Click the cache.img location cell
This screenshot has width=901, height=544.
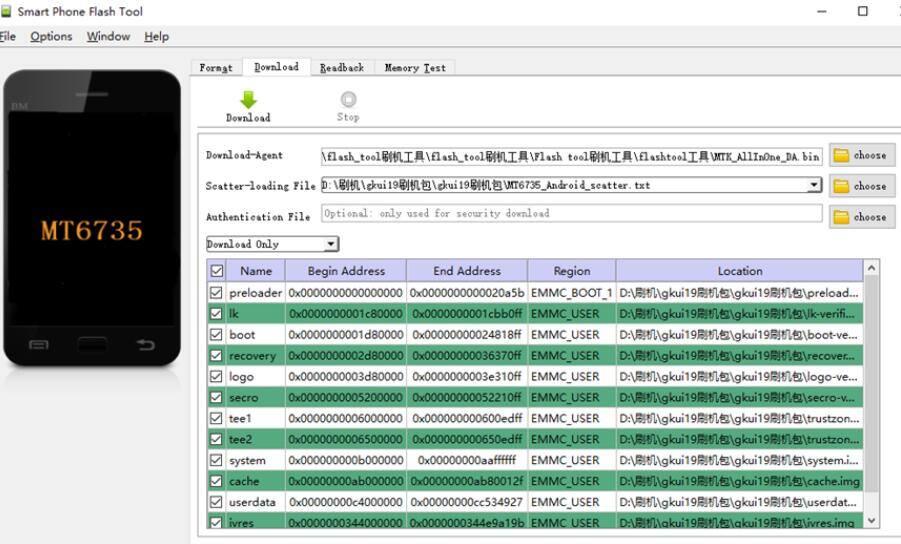[x=740, y=481]
